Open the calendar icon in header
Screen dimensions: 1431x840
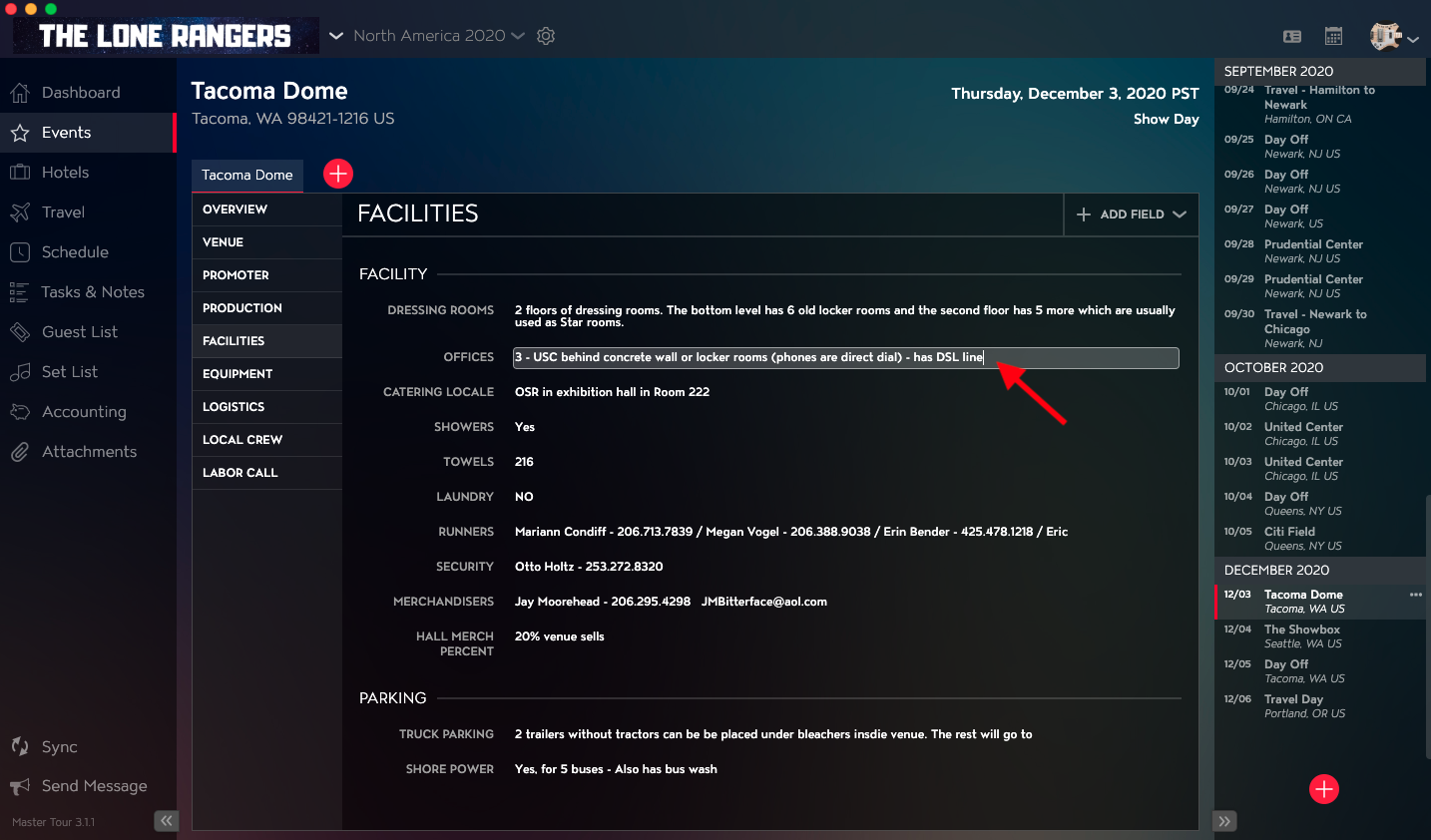point(1333,37)
